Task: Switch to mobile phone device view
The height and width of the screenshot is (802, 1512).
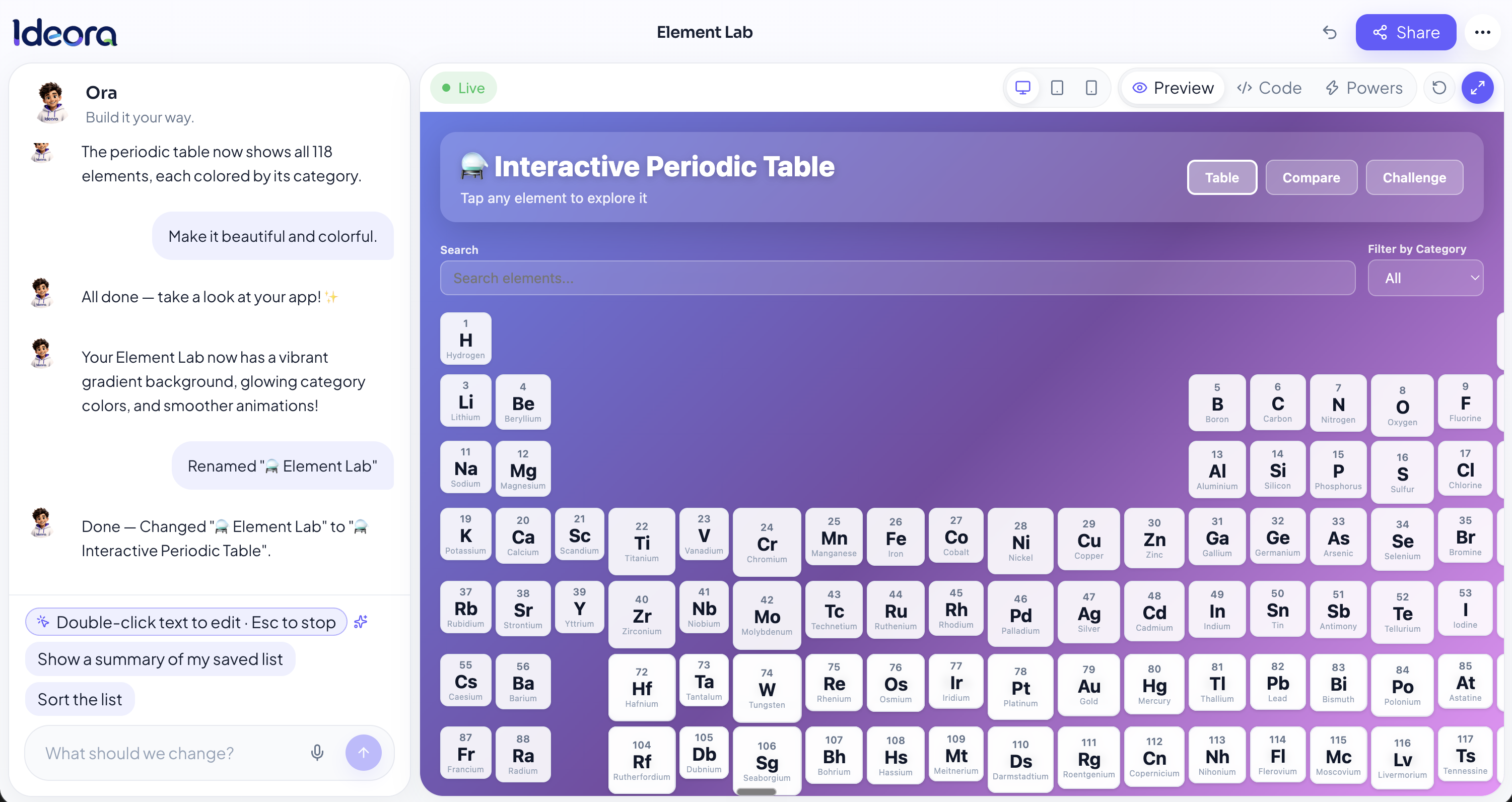Action: pyautogui.click(x=1091, y=88)
